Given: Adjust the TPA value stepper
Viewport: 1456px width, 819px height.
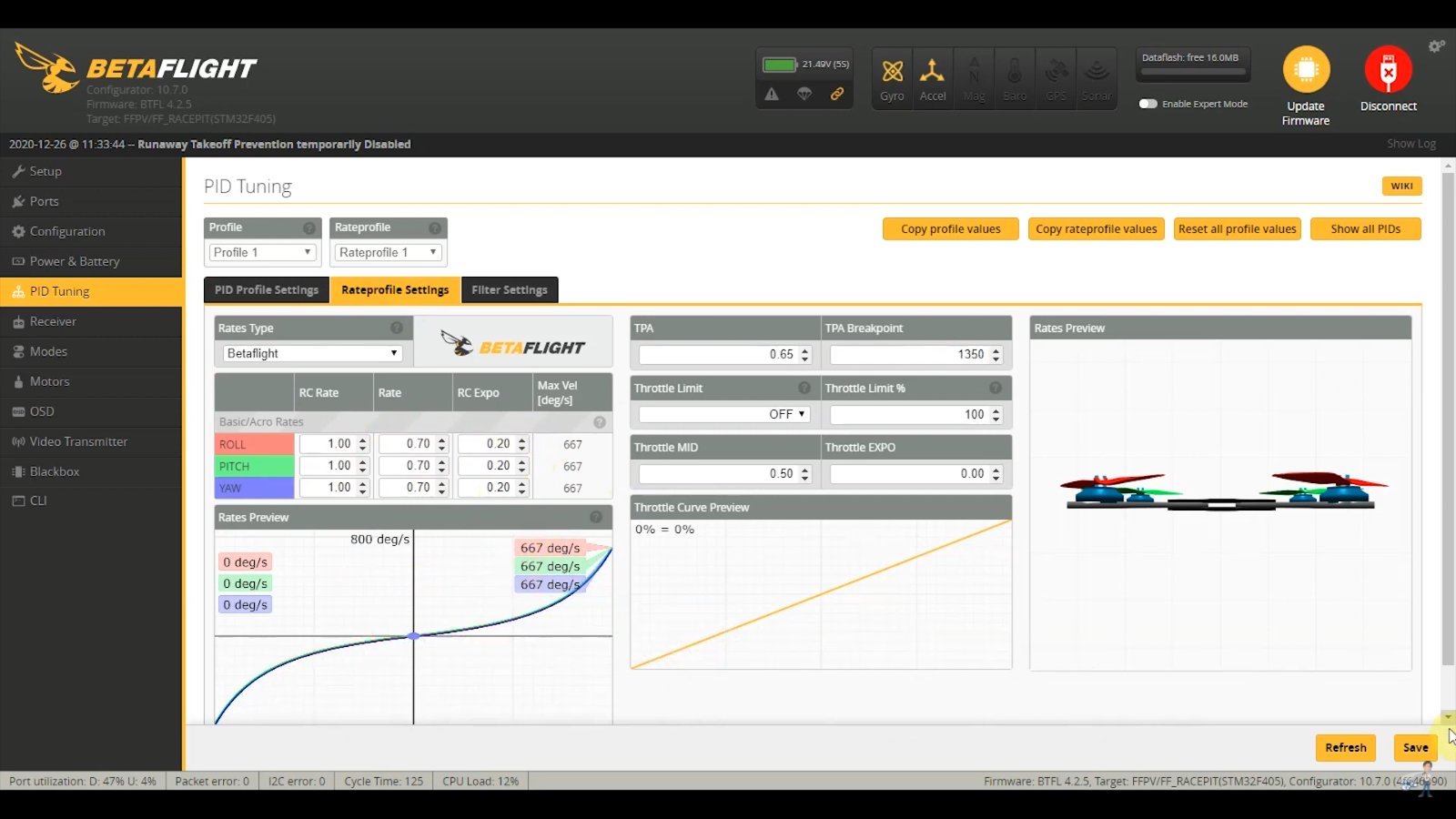Looking at the screenshot, I should point(805,355).
